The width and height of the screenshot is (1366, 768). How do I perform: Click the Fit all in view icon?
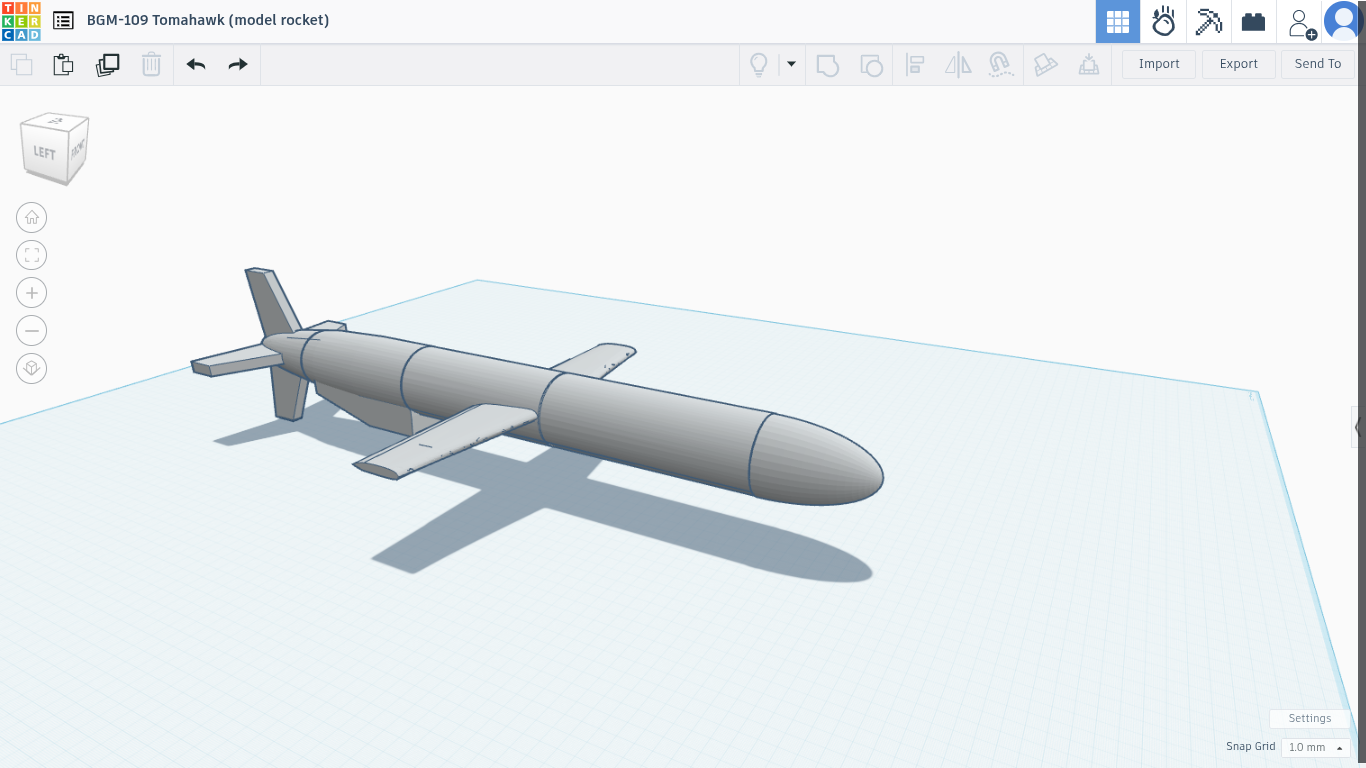(32, 255)
